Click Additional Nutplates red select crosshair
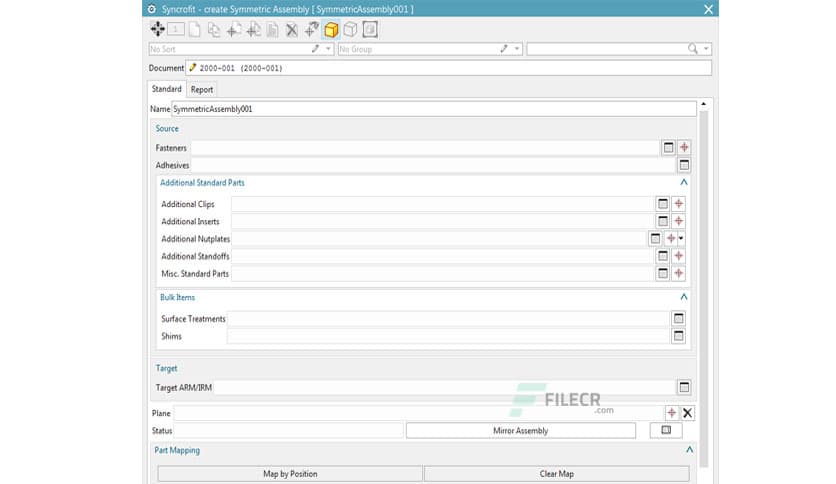 (671, 238)
